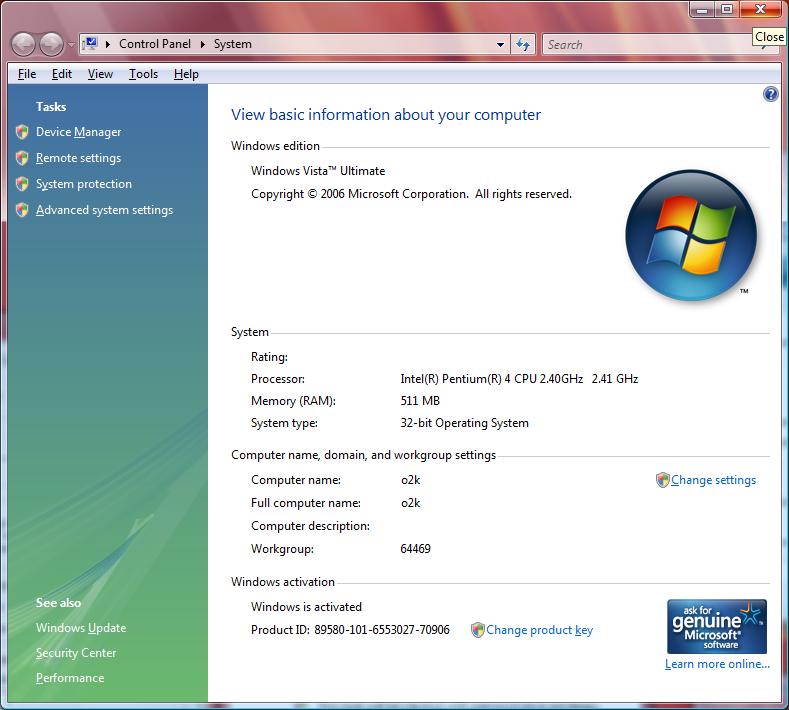Expand the arrow between Control Panel and System
The width and height of the screenshot is (789, 710).
(203, 44)
